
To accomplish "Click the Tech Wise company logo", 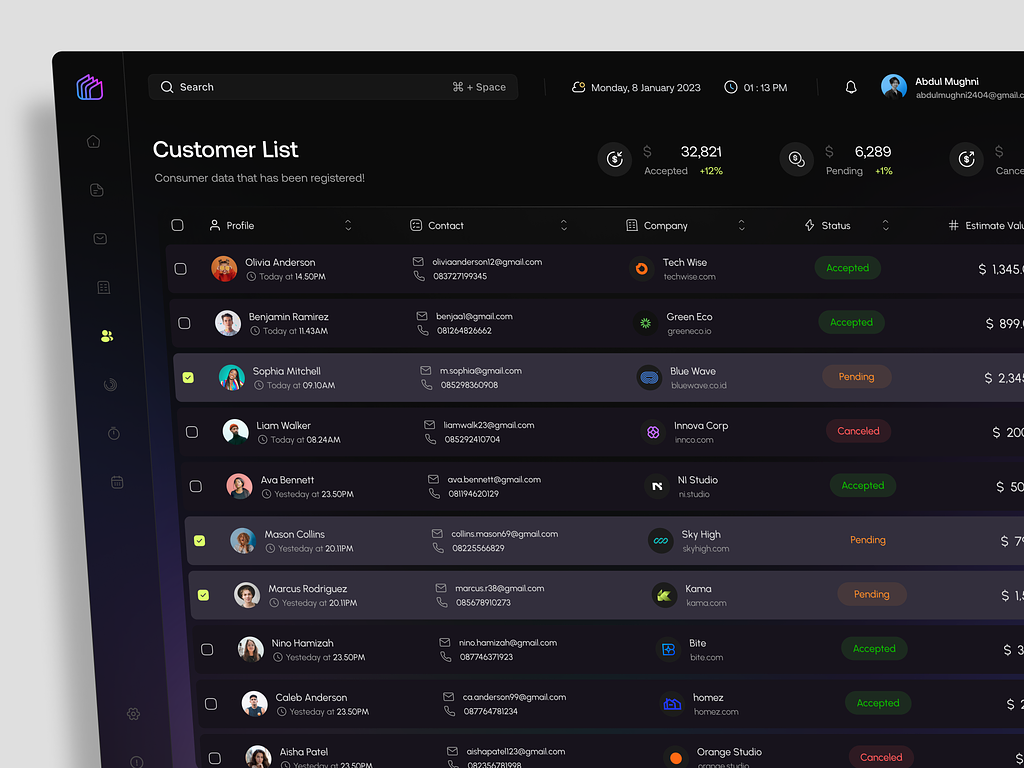I will 641,268.
